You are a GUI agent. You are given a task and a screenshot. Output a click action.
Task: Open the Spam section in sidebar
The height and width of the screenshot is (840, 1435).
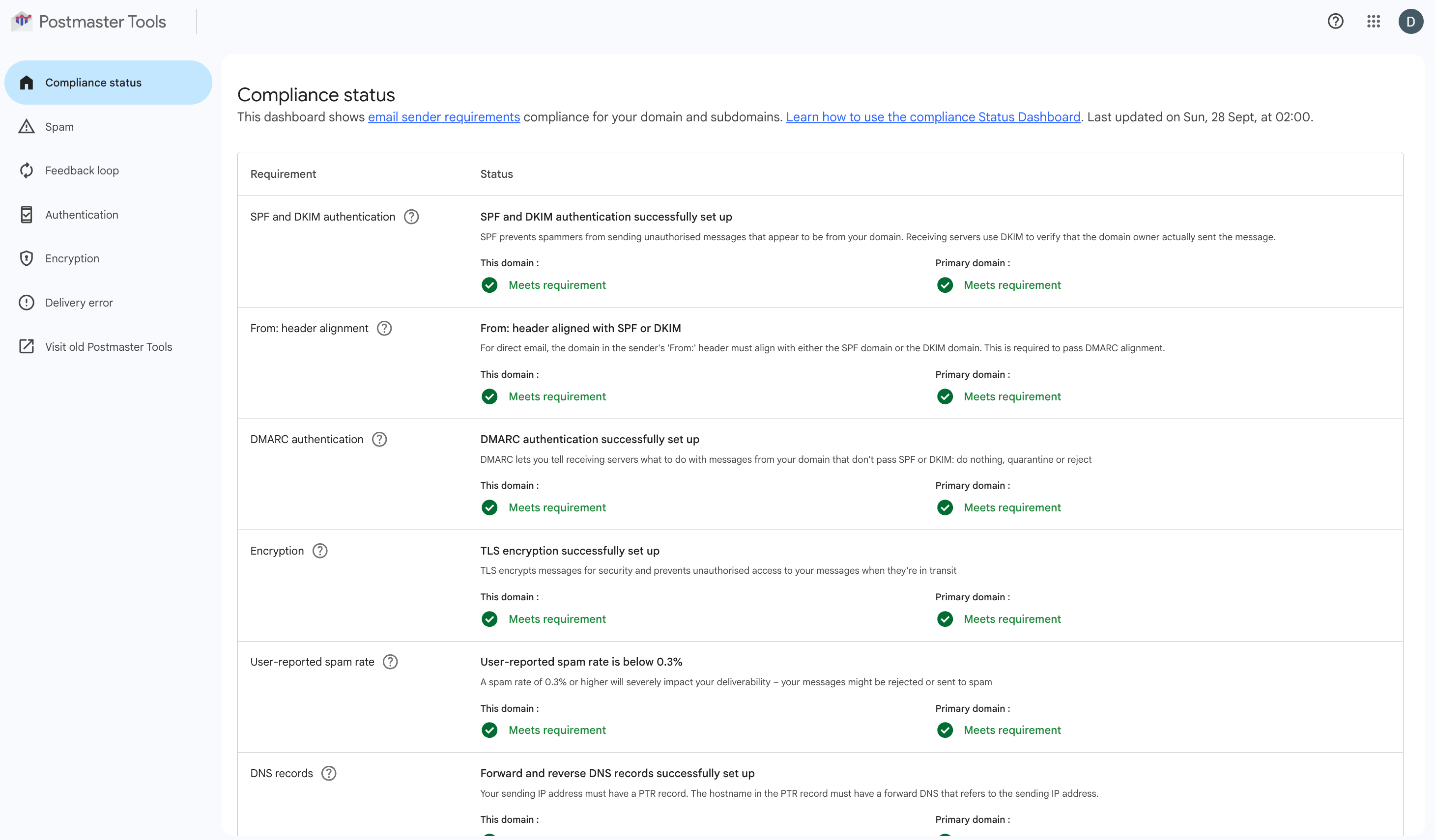(x=59, y=127)
